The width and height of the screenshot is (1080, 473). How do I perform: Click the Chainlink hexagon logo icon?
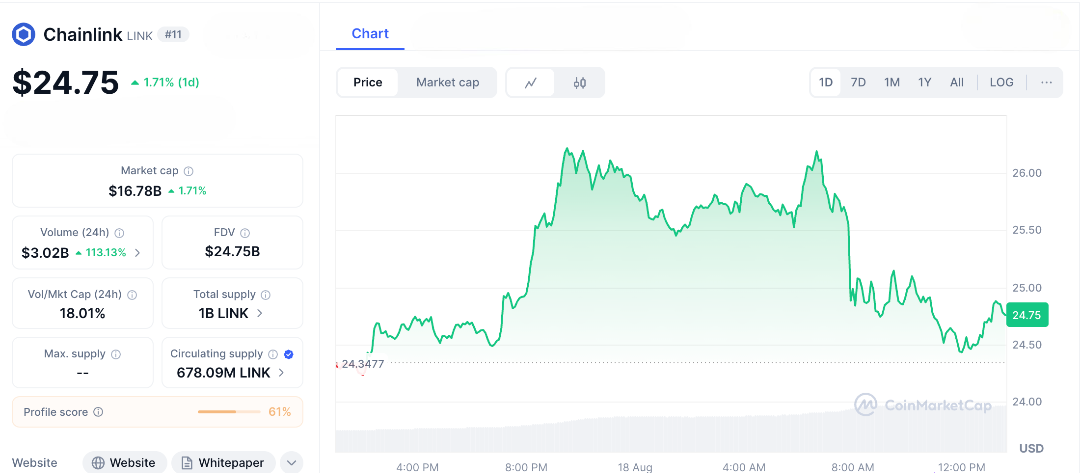pyautogui.click(x=23, y=34)
